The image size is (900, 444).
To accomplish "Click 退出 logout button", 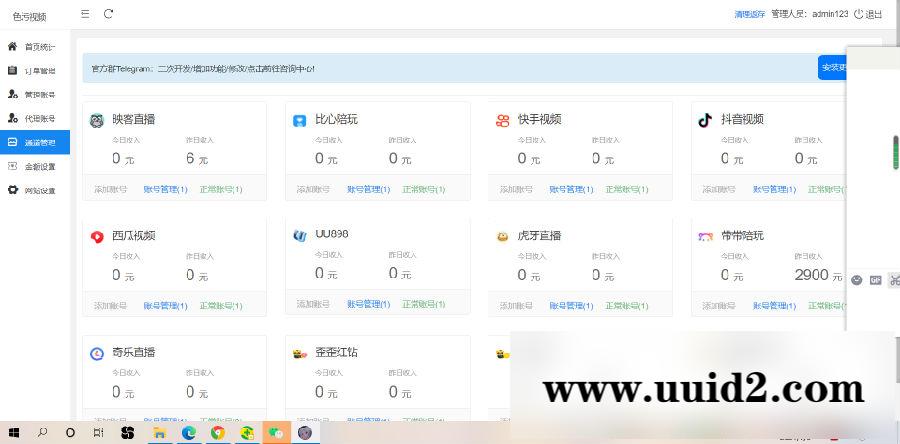I will tap(868, 14).
